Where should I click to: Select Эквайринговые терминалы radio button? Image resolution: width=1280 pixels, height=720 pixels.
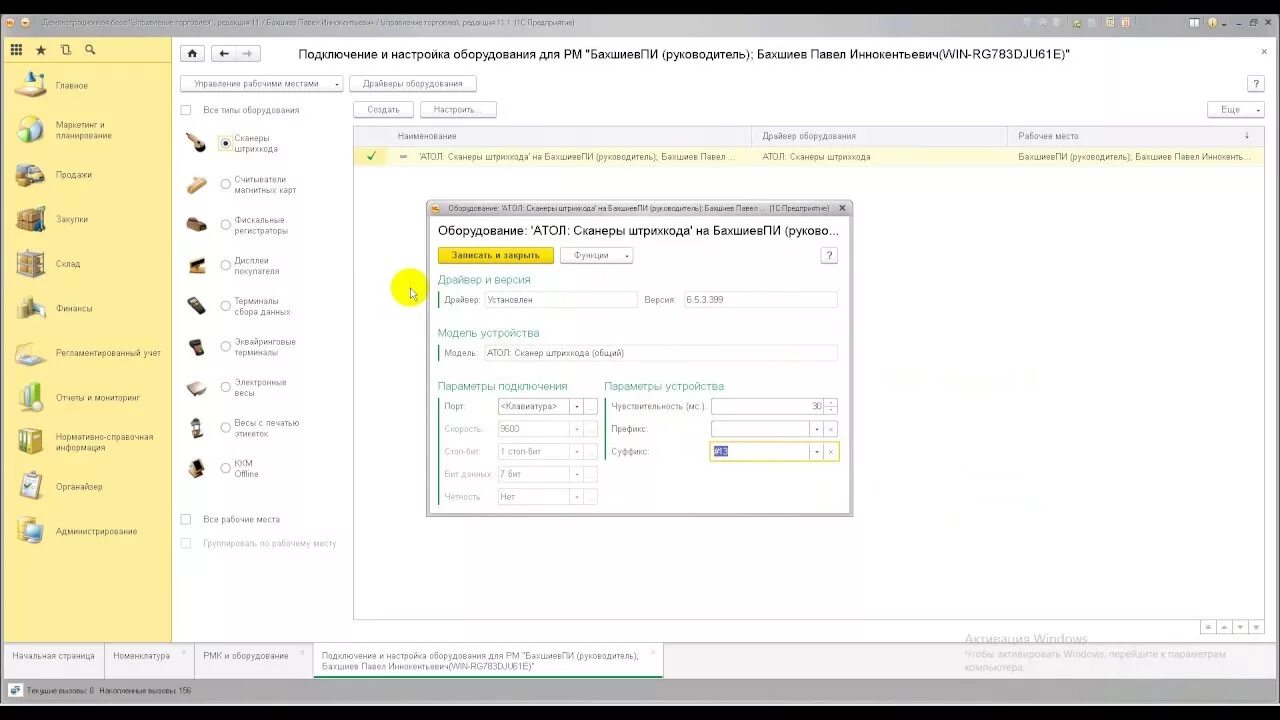tap(226, 347)
